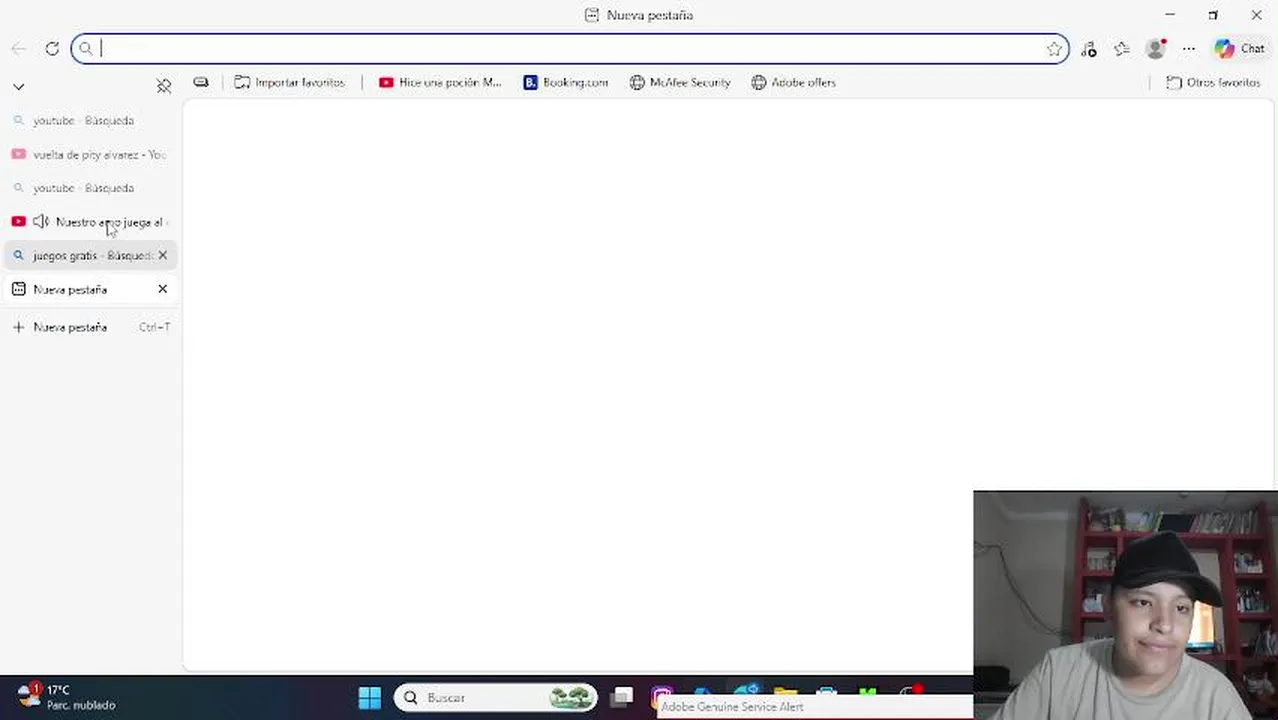
Task: Open the Copilot Chat button
Action: [1240, 48]
